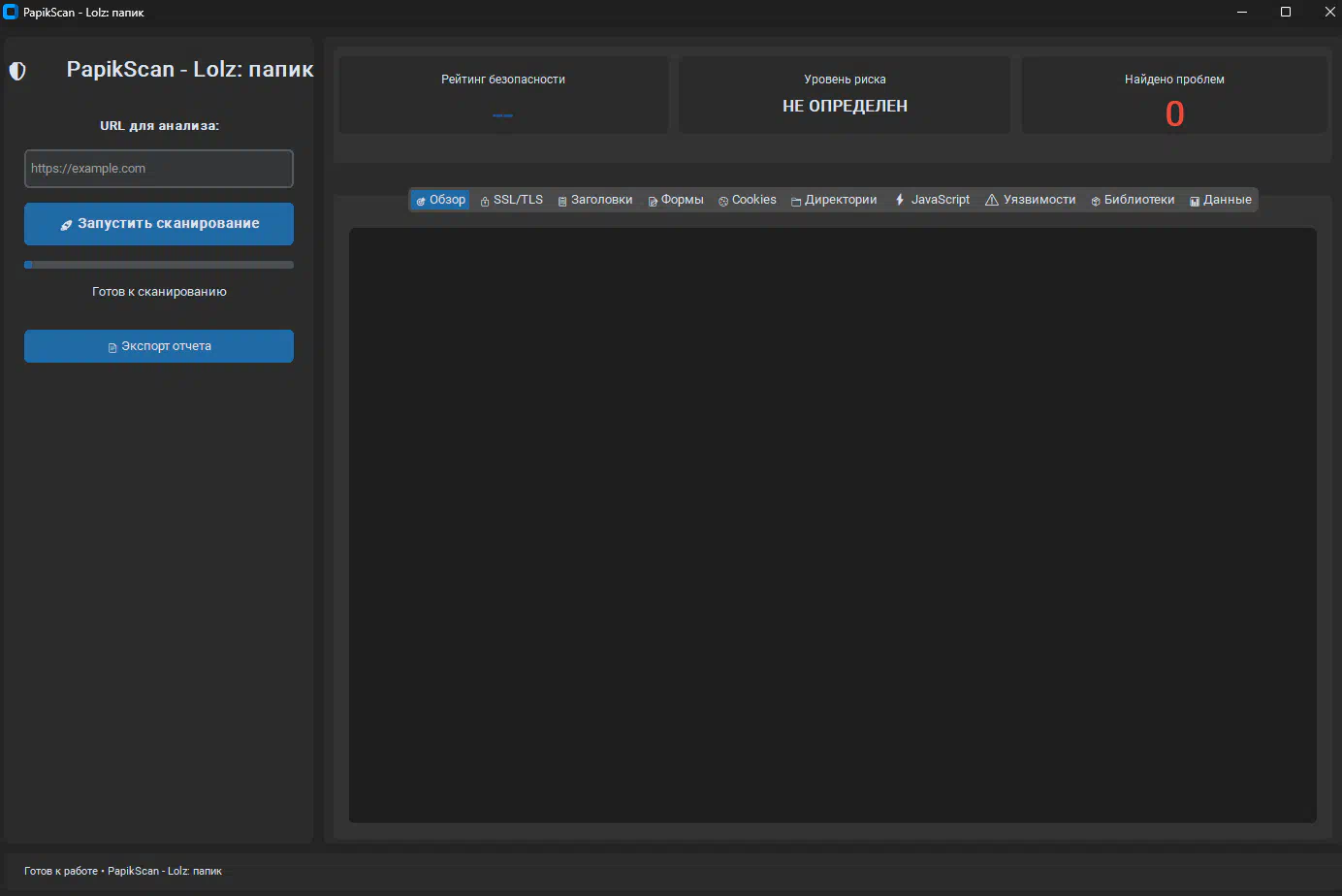The width and height of the screenshot is (1342, 896).
Task: Open Данные tab via disk icon
Action: click(1195, 201)
